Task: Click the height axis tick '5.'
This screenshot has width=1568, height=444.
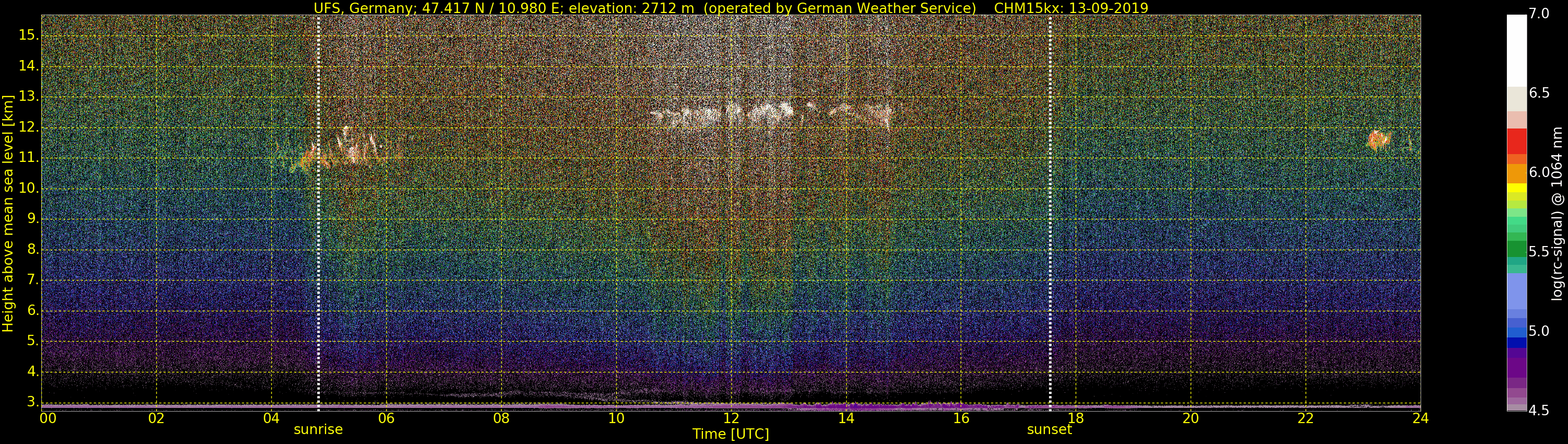Action: [x=32, y=341]
